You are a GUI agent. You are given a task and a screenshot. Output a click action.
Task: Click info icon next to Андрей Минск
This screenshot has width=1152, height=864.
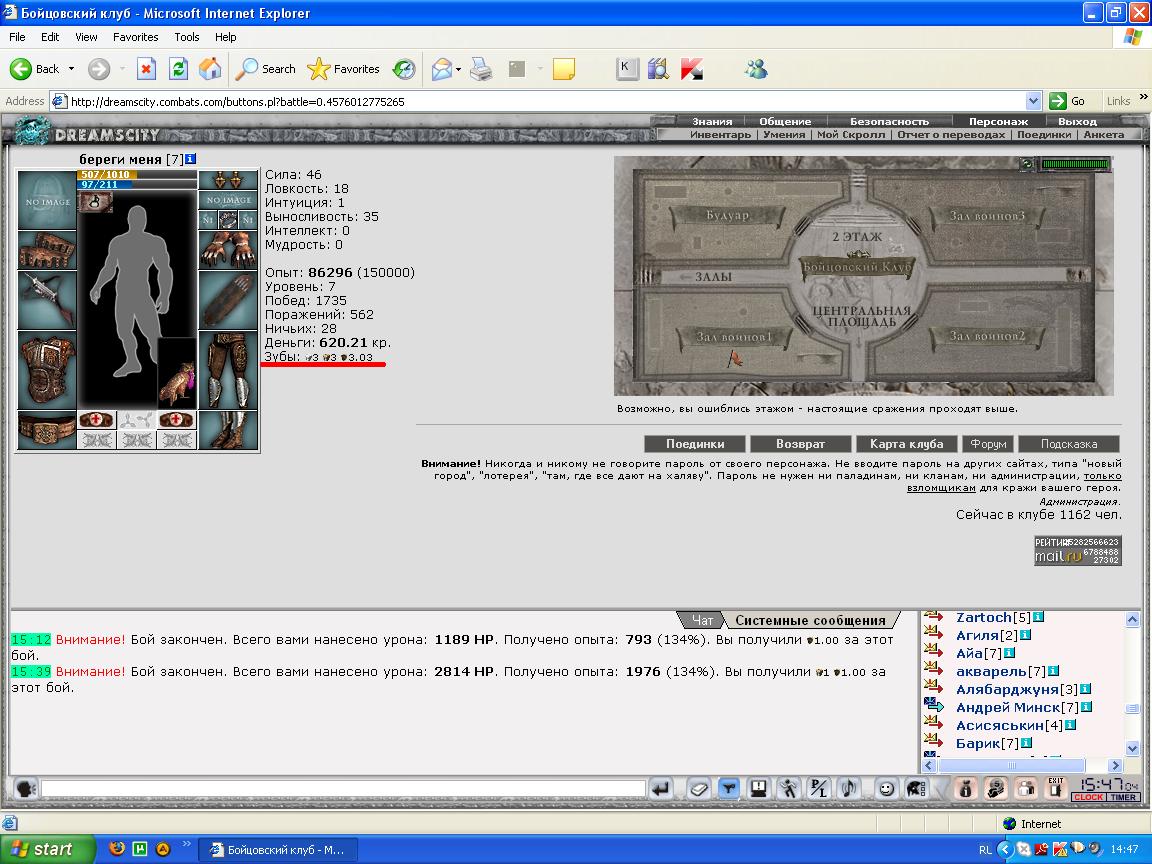coord(1086,707)
